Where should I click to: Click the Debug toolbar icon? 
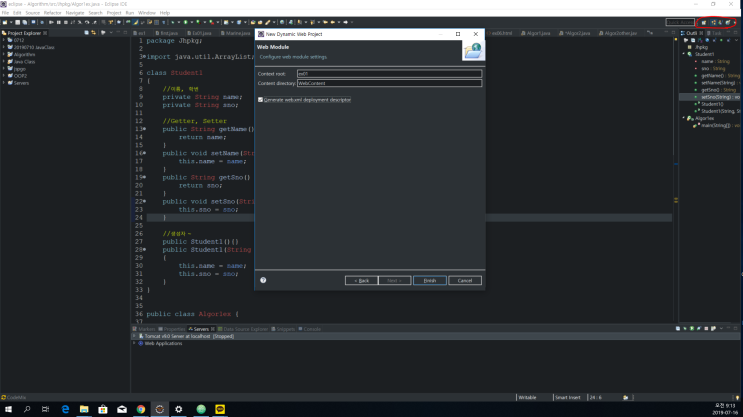click(x=172, y=22)
